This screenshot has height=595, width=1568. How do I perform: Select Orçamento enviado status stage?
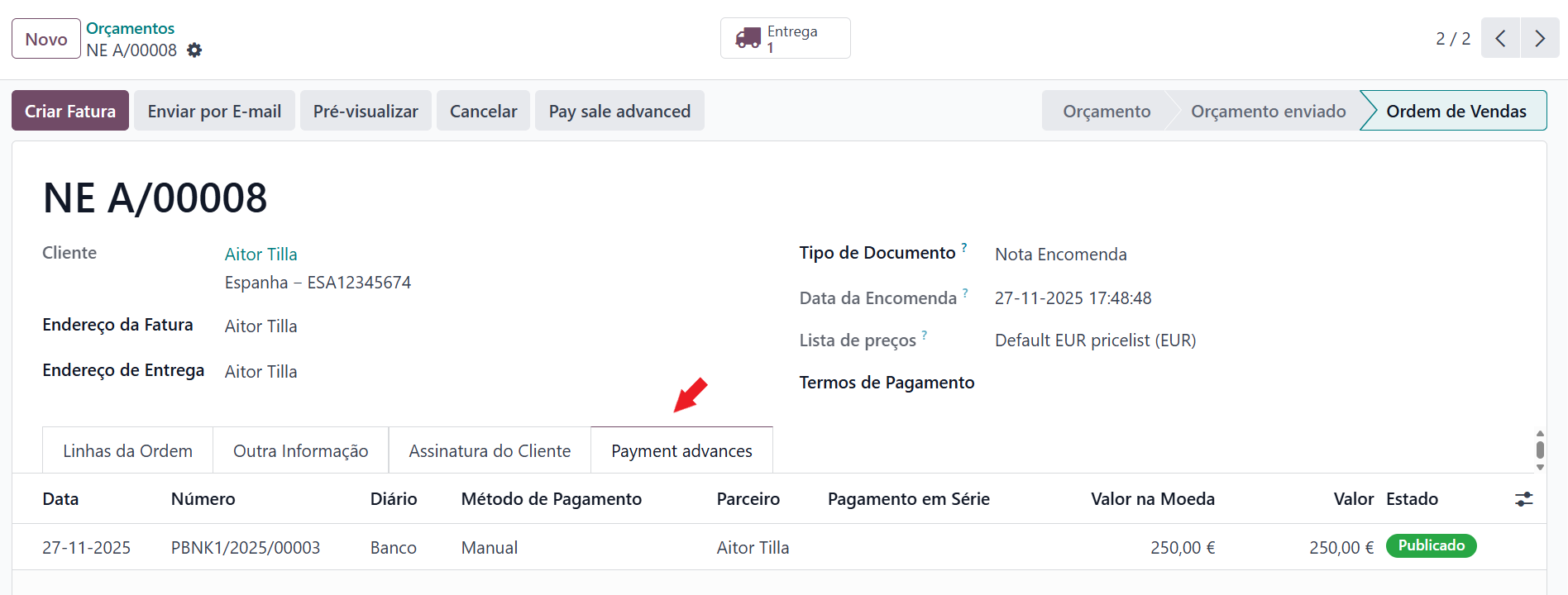click(1268, 111)
